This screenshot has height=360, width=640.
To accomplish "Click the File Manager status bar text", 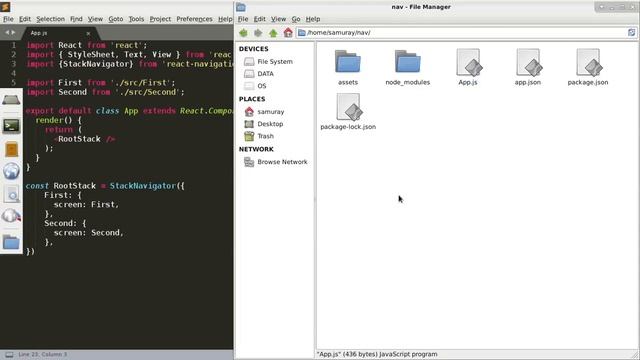I will pyautogui.click(x=377, y=354).
